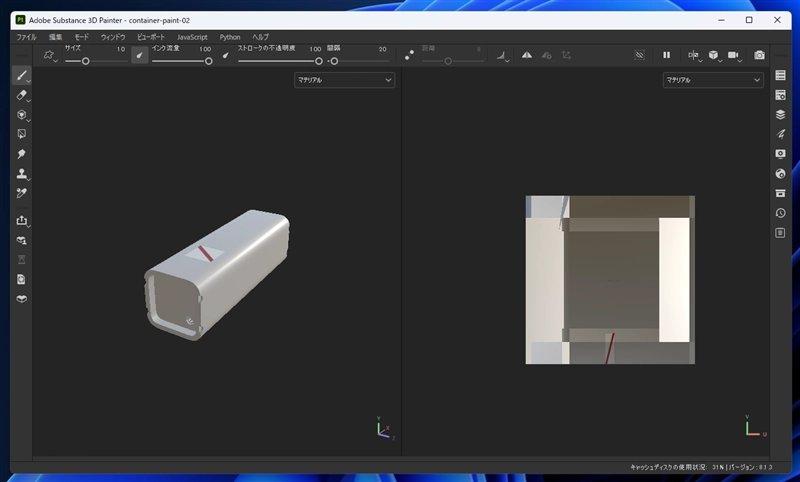Open the モード menu

pyautogui.click(x=82, y=37)
